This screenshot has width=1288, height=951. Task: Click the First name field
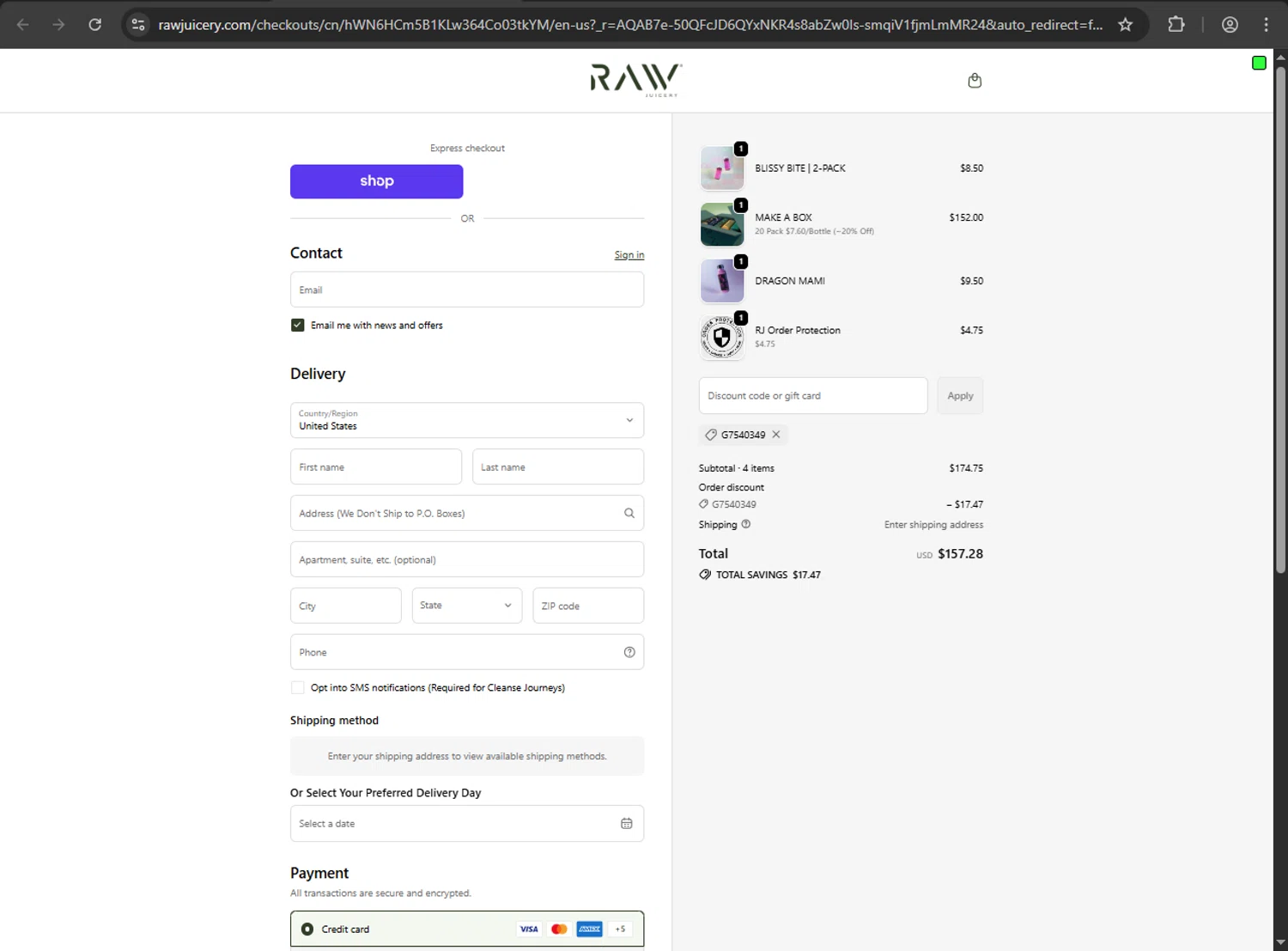(376, 466)
